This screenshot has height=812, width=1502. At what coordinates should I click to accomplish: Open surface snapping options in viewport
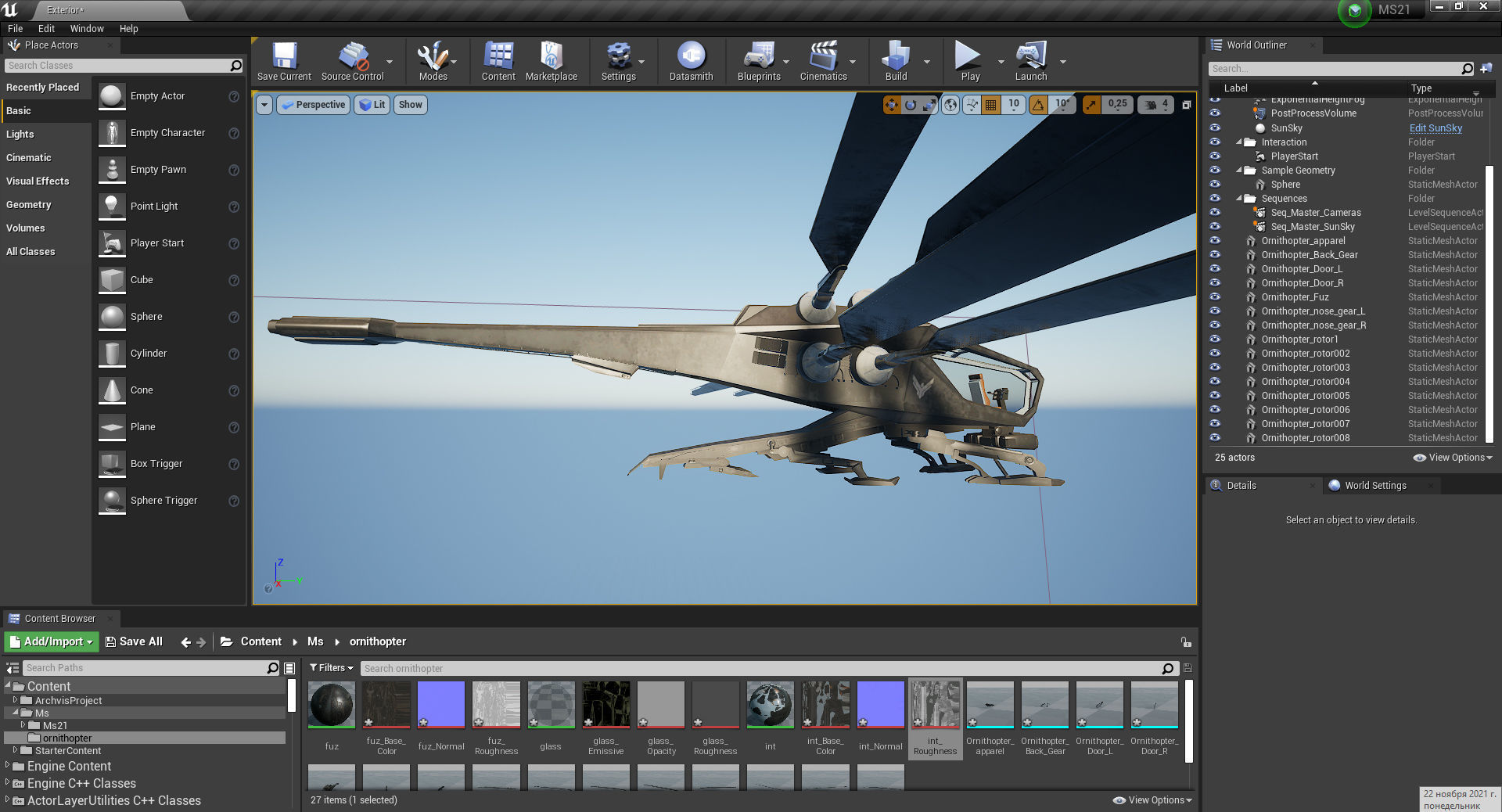[972, 105]
